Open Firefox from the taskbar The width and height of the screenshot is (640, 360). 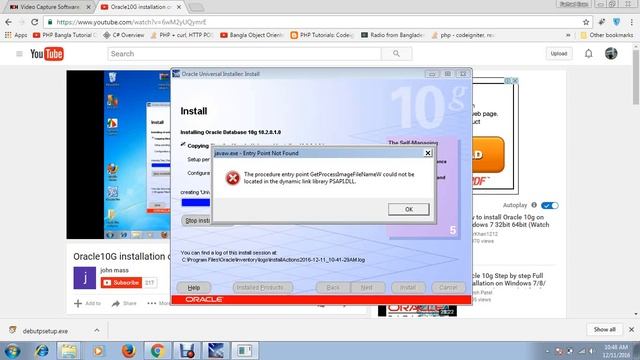[x=128, y=351]
